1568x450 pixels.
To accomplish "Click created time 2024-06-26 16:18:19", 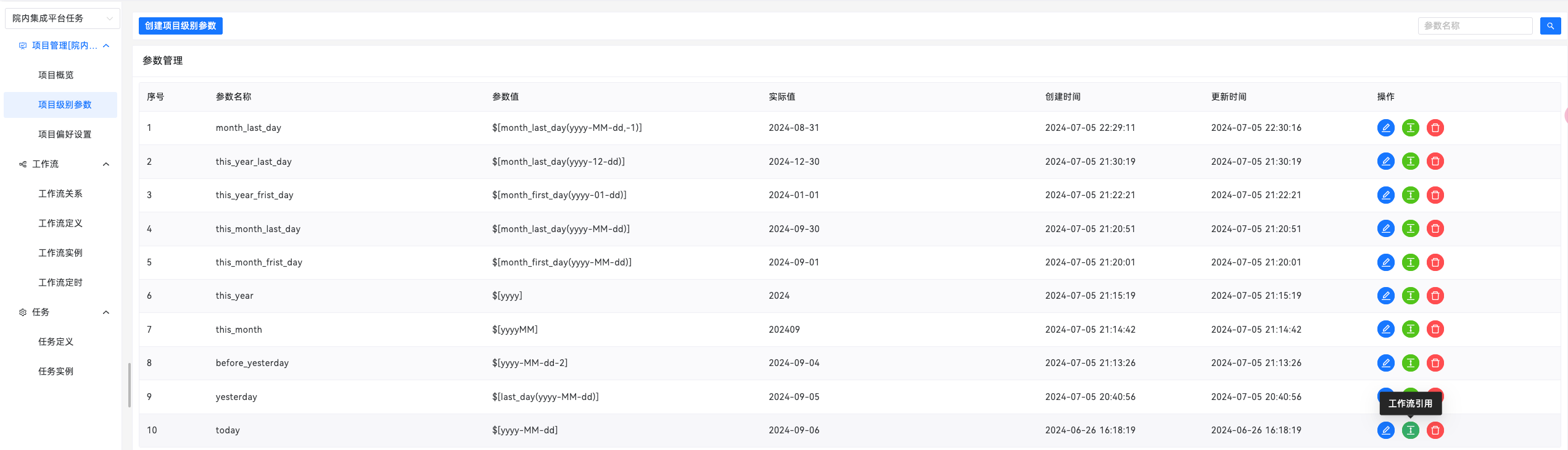I will coord(1090,430).
